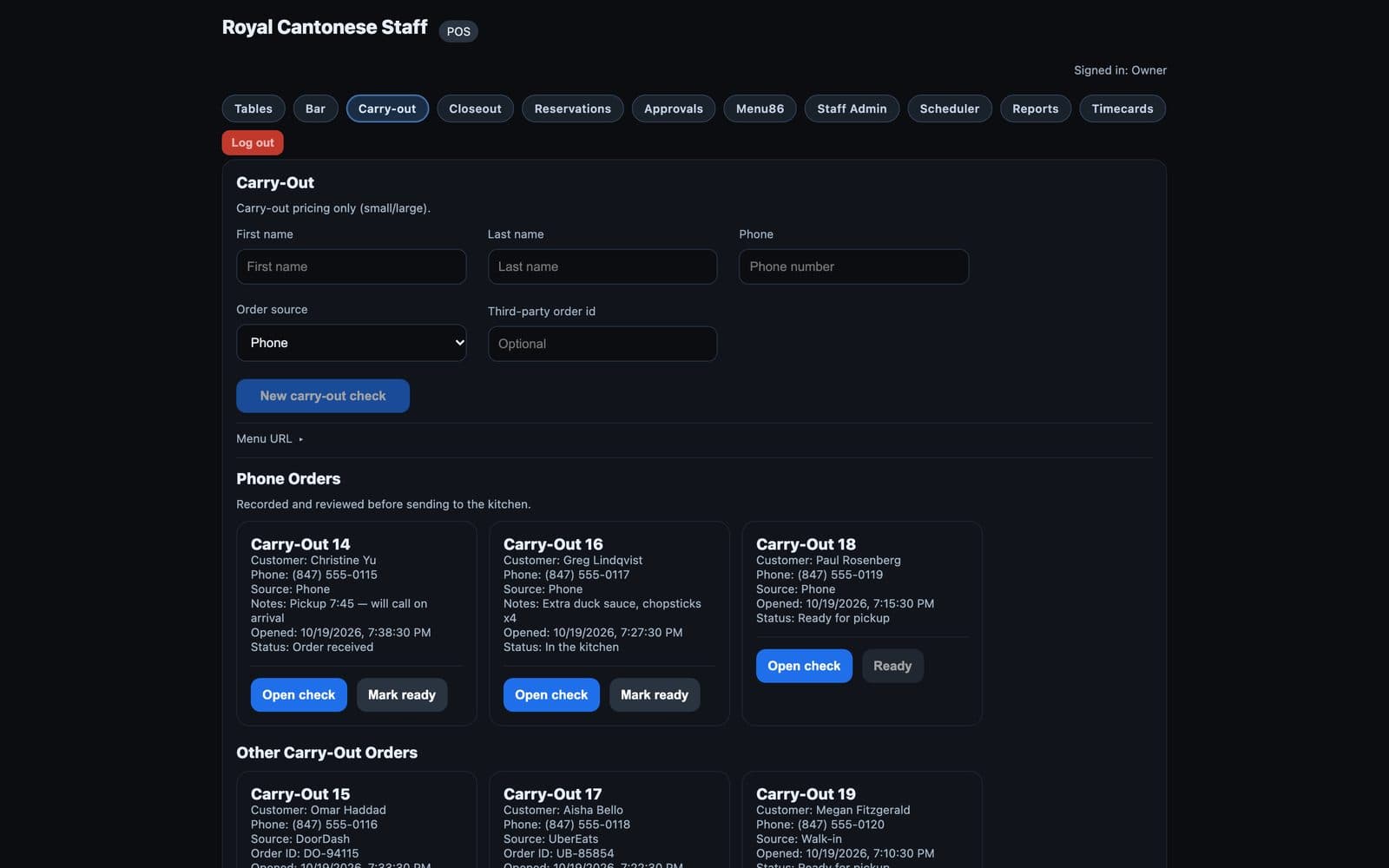Image resolution: width=1389 pixels, height=868 pixels.
Task: Click the Other Carry-Out Orders heading
Action: click(x=326, y=753)
